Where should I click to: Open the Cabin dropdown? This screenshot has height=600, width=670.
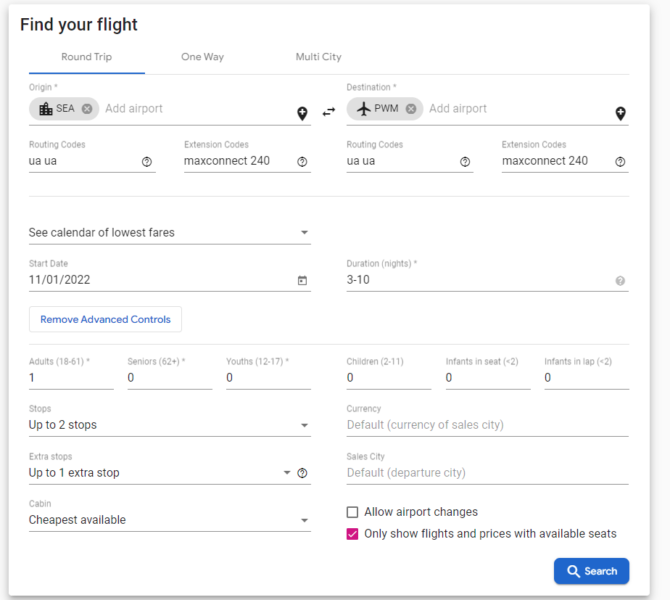[170, 520]
